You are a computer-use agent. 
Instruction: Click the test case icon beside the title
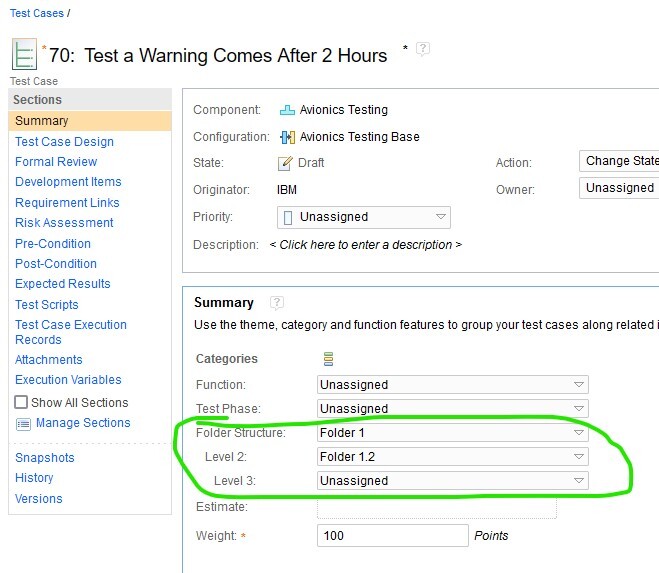pyautogui.click(x=24, y=55)
